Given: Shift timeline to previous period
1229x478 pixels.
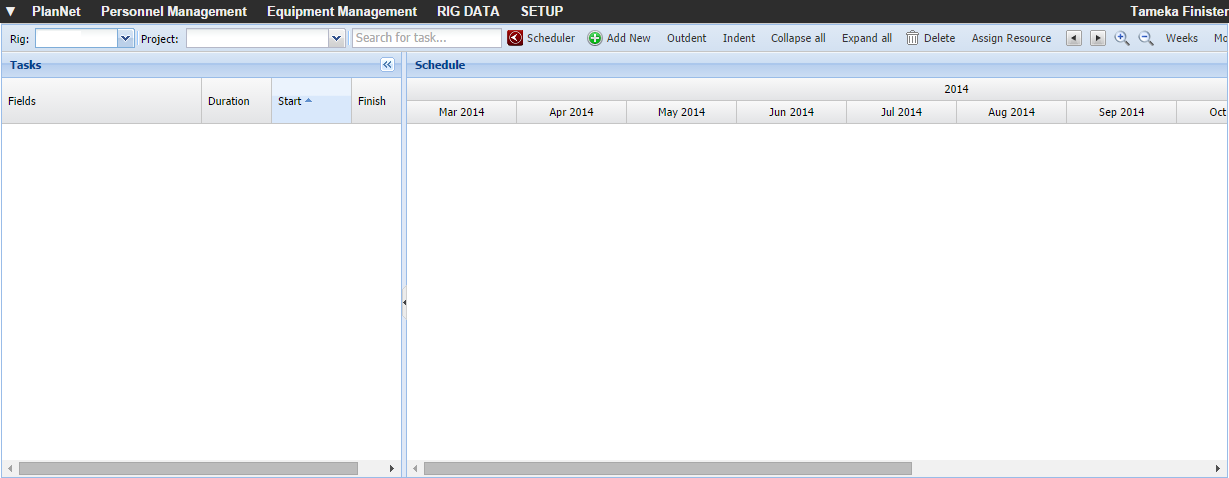Looking at the screenshot, I should pos(1074,38).
